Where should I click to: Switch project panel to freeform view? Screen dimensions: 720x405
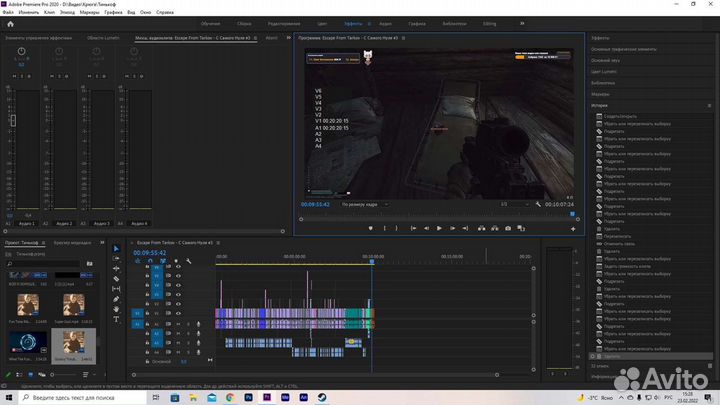[x=42, y=375]
